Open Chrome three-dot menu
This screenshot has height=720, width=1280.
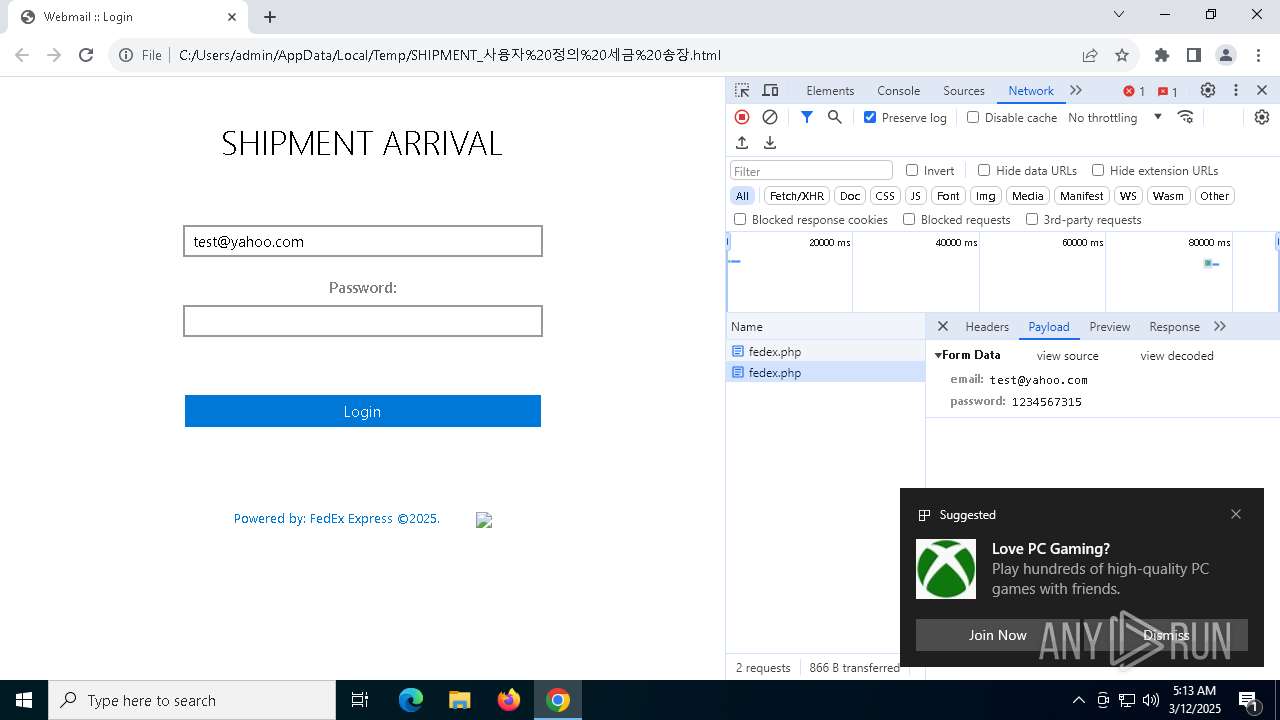pyautogui.click(x=1258, y=55)
